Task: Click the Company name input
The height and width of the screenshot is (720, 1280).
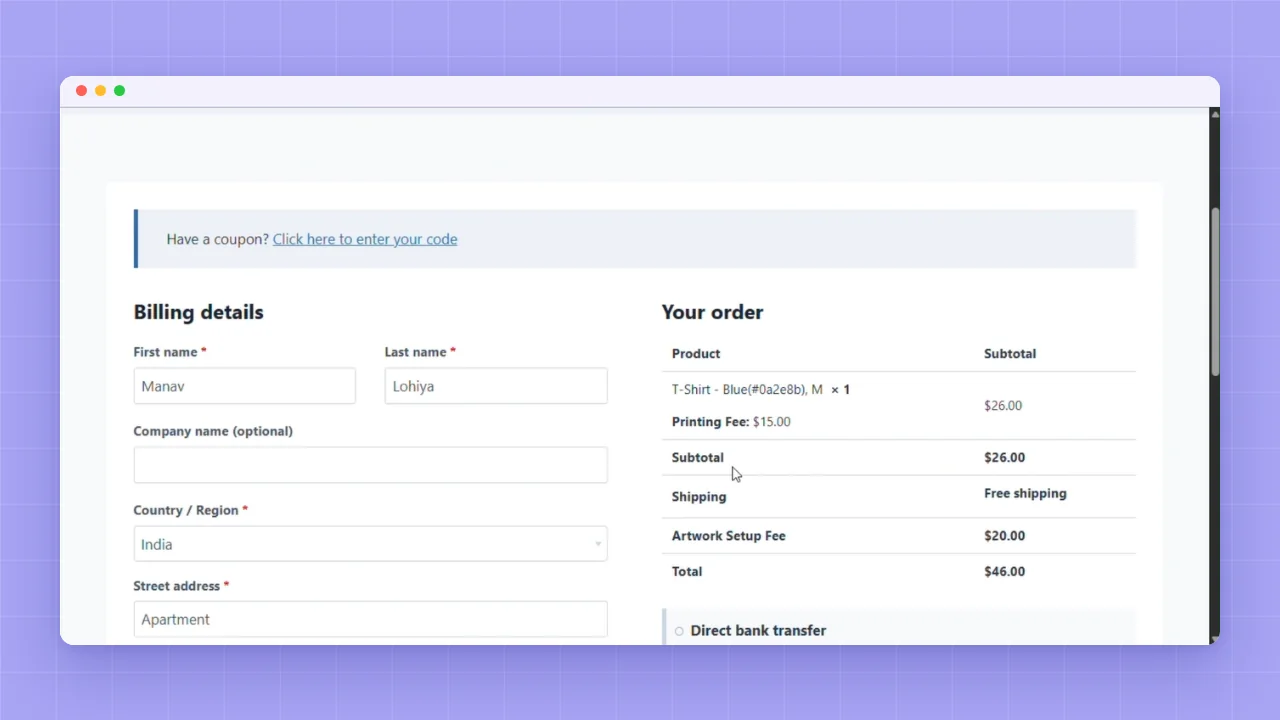Action: 370,465
